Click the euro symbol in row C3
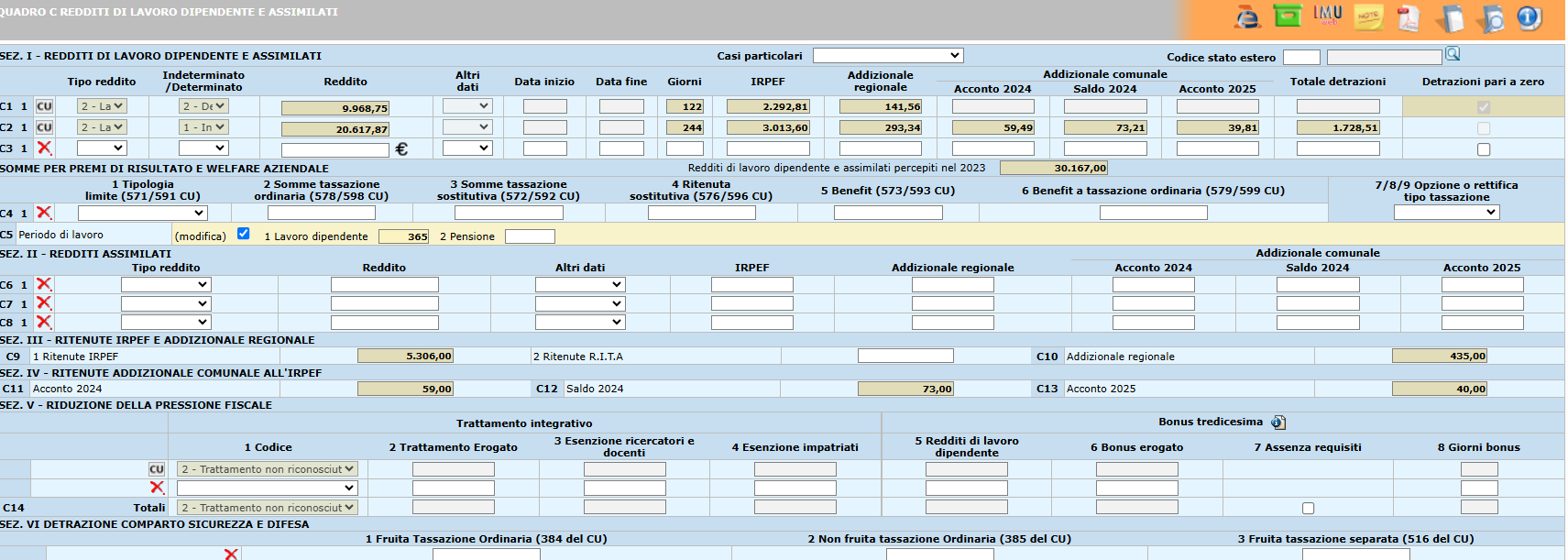Screen dimensions: 1568x560 [x=400, y=148]
